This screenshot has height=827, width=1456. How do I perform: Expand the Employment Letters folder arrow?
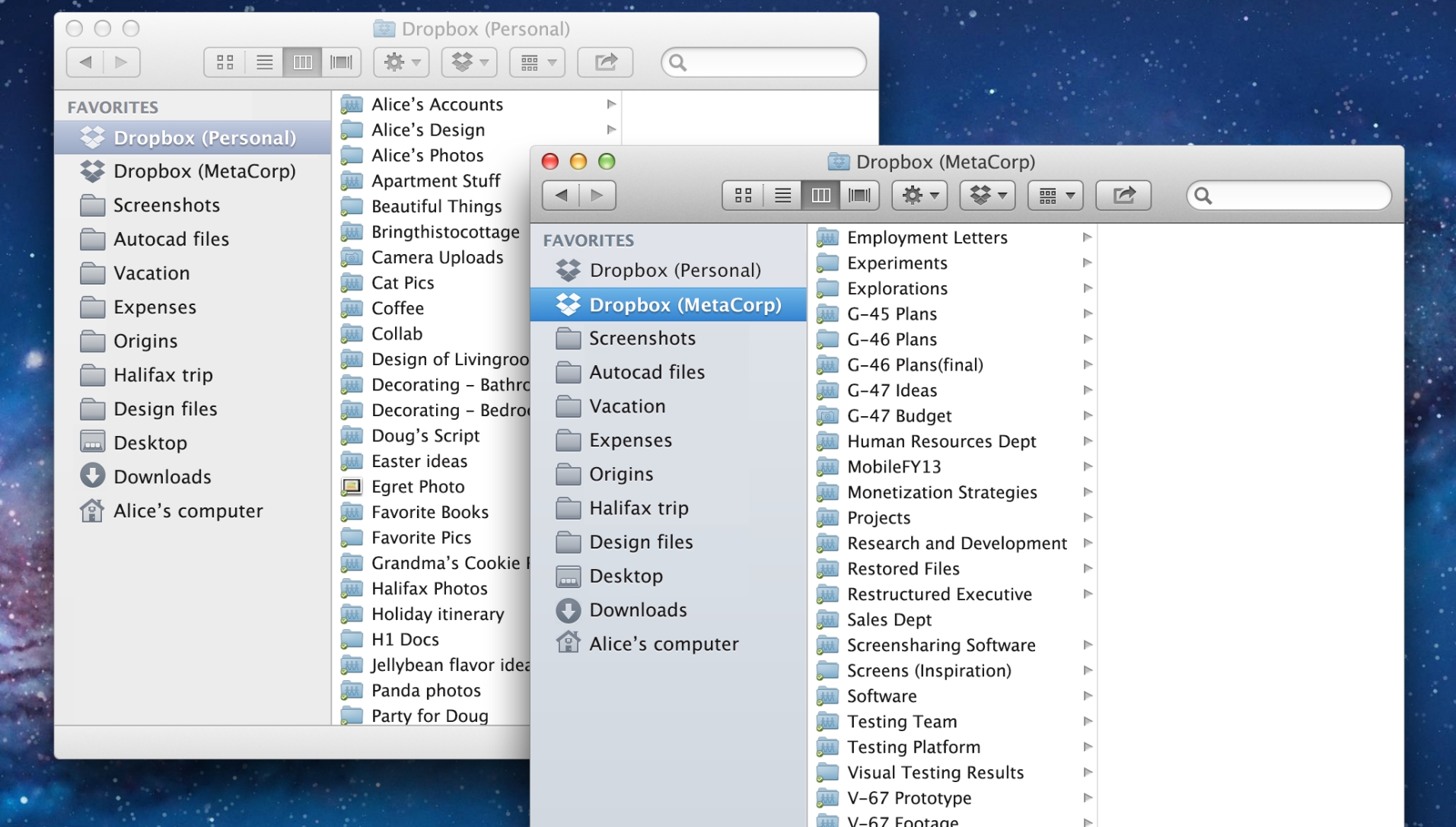coord(1088,237)
